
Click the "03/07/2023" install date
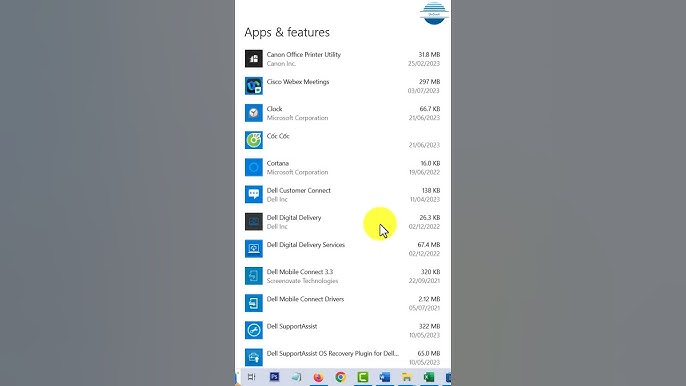coord(424,91)
